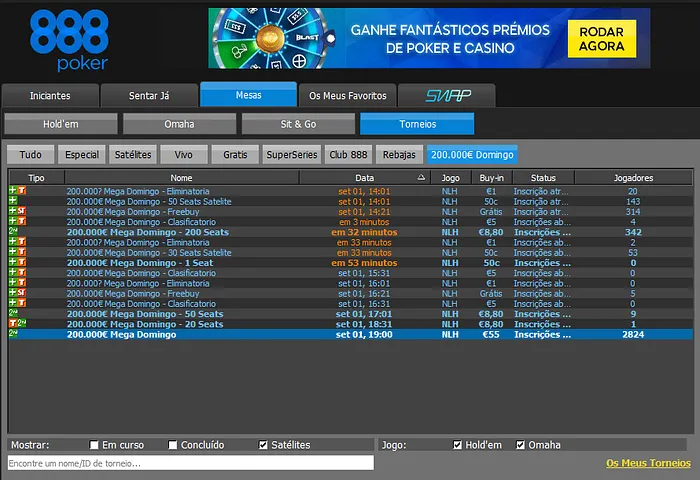
Task: Click the 2N icon in 200 Seats row
Action: pyautogui.click(x=13, y=231)
